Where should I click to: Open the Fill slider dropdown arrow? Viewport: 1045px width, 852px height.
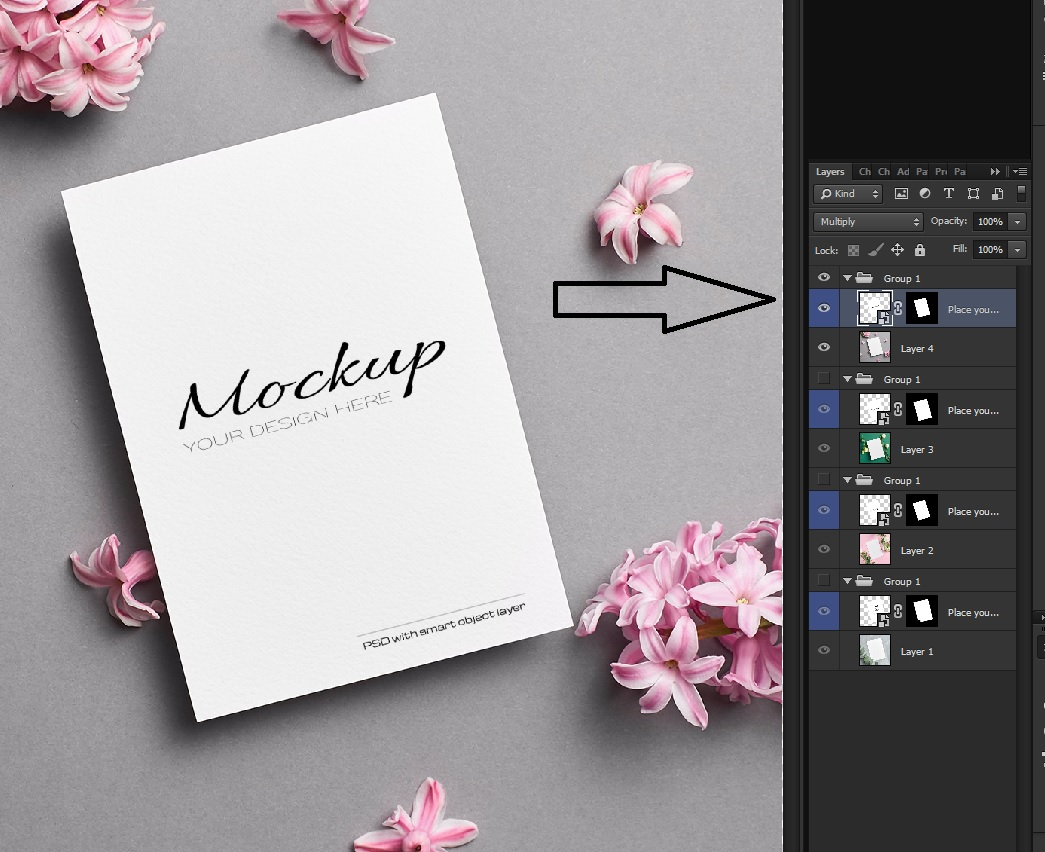pos(1018,250)
